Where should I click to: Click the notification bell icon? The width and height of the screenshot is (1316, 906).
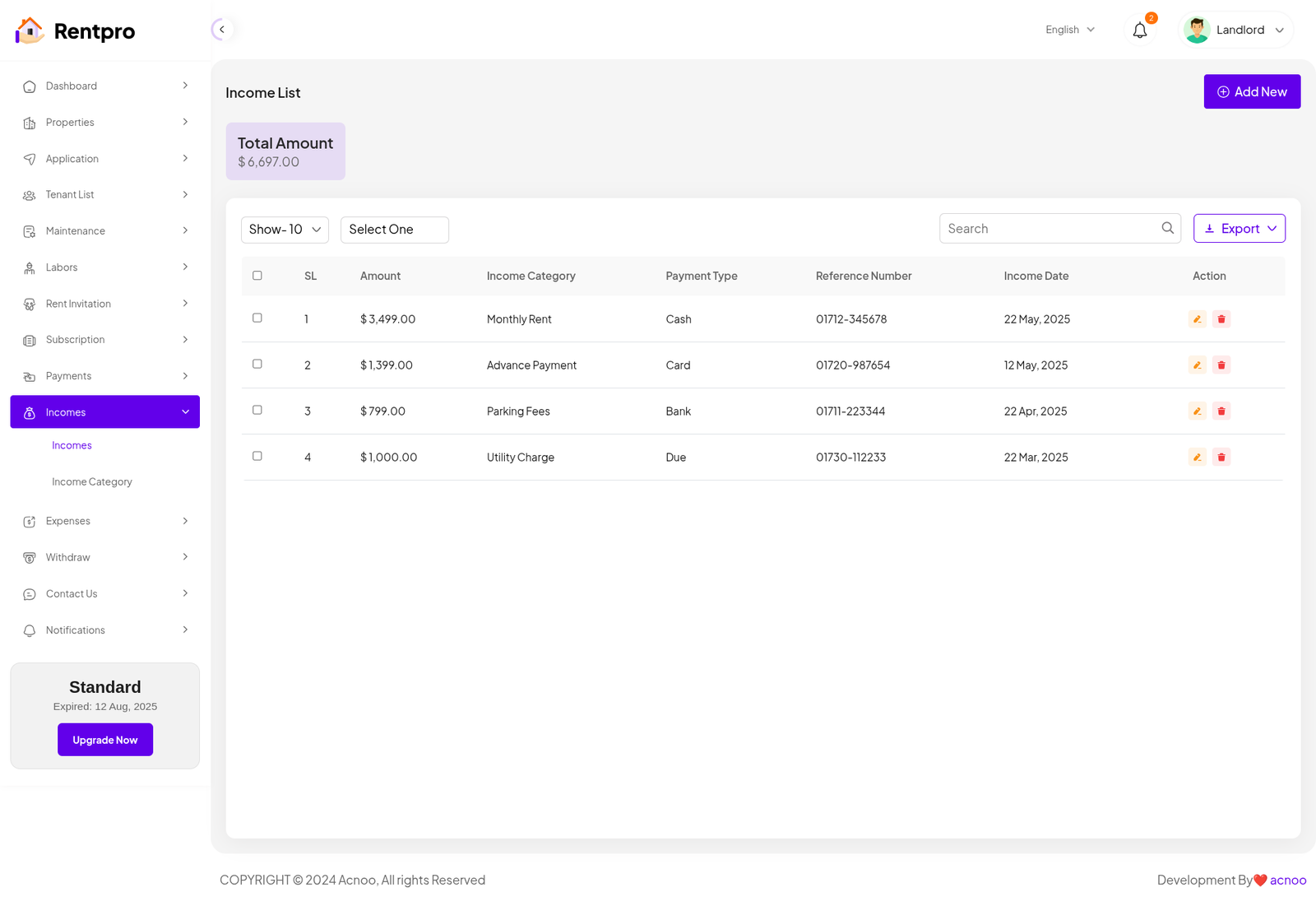[1139, 30]
